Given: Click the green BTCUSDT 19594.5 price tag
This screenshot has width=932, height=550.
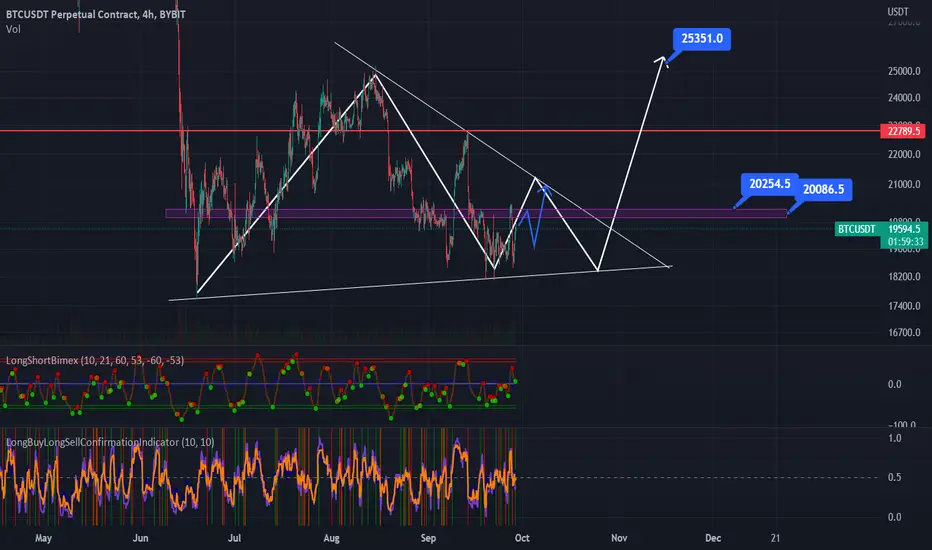Looking at the screenshot, I should click(x=880, y=229).
